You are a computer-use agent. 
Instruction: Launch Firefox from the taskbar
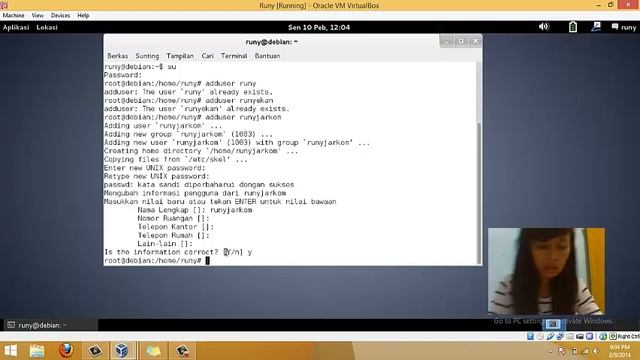point(66,350)
